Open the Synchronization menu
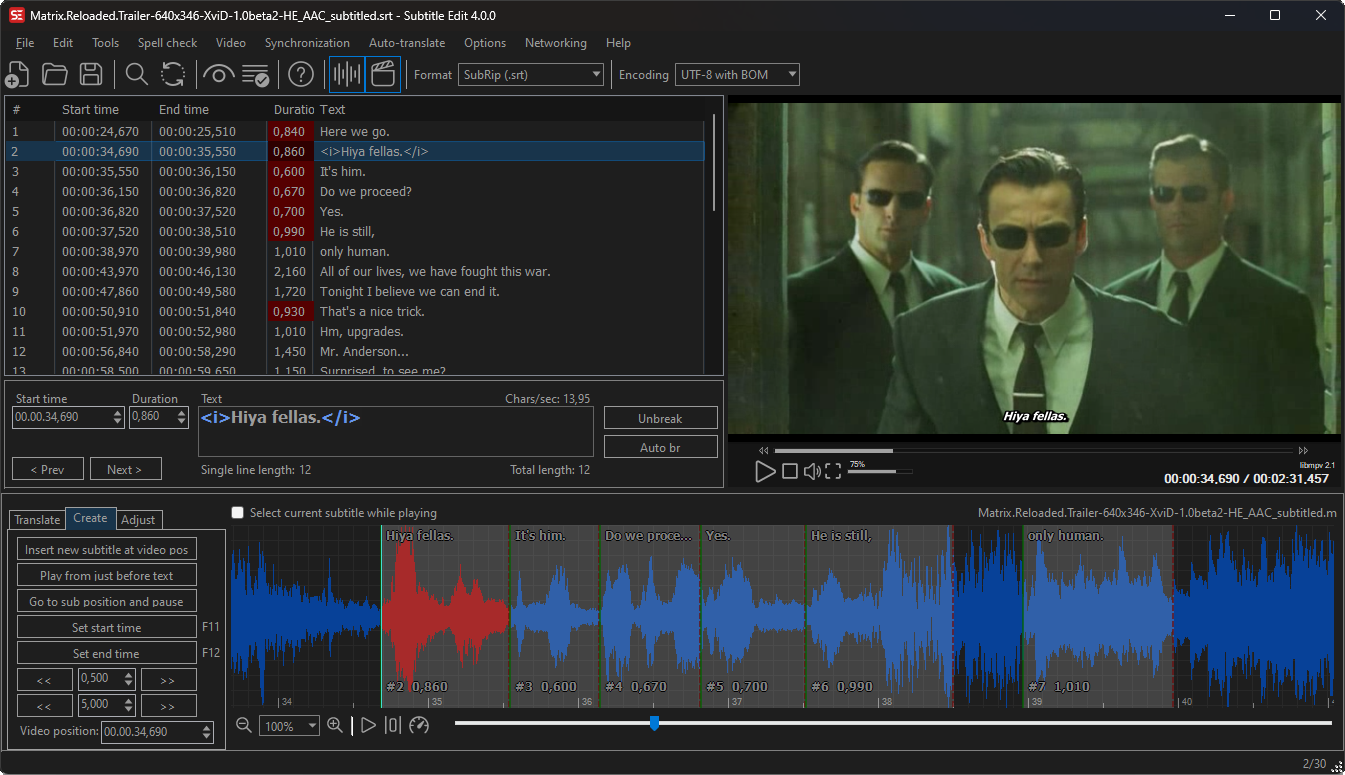The width and height of the screenshot is (1345, 775). [x=307, y=43]
